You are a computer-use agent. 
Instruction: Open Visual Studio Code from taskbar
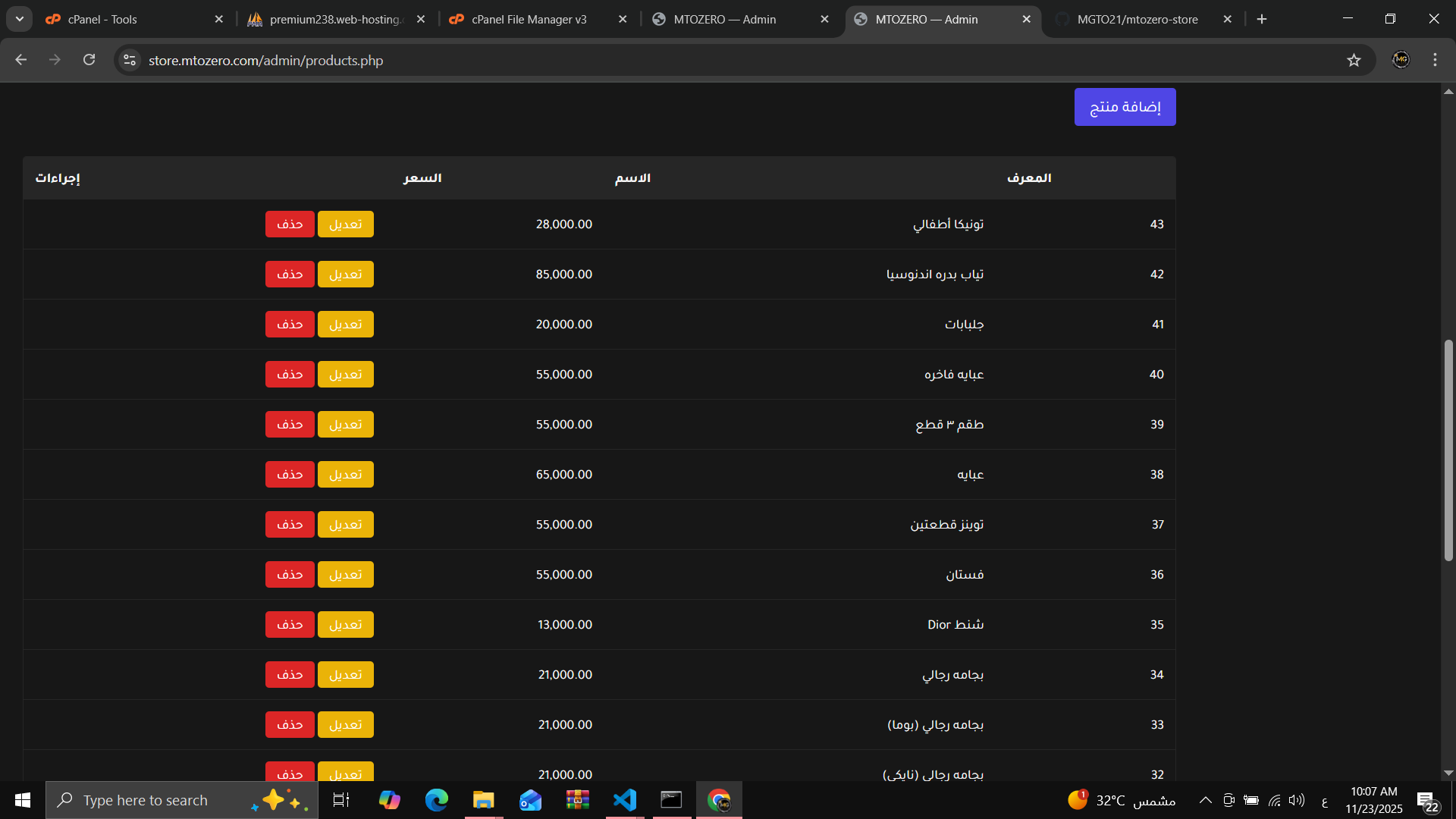pos(625,800)
